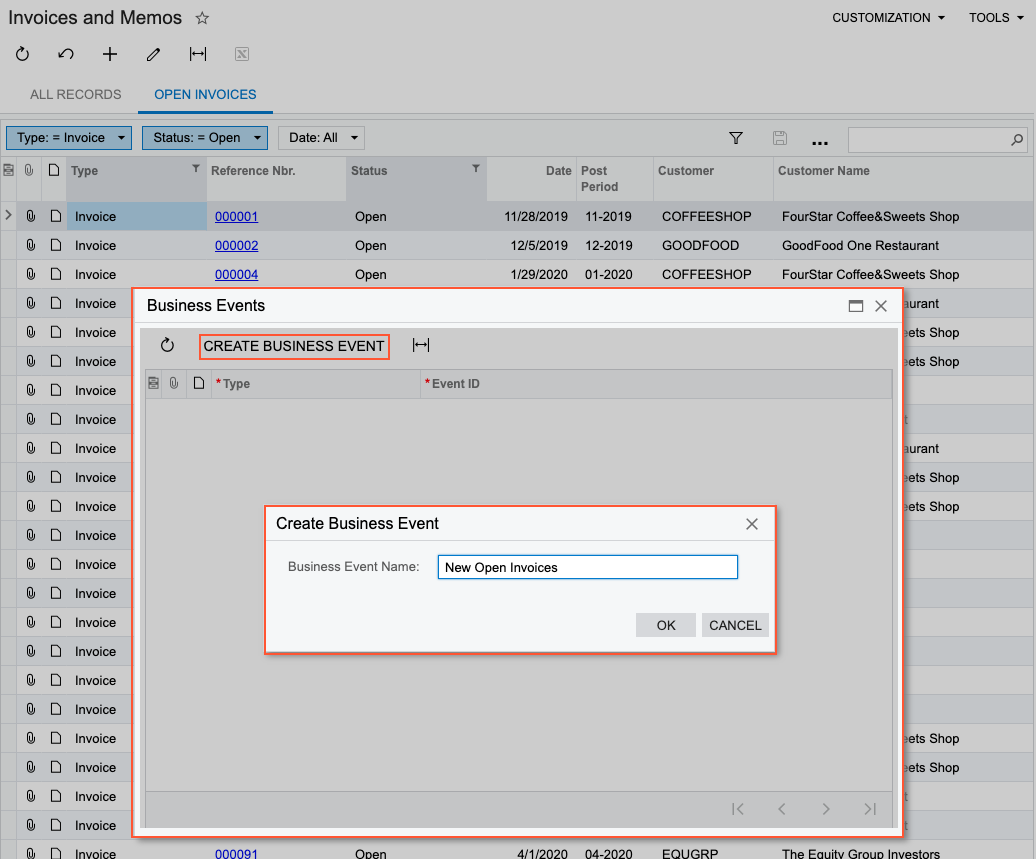Screen dimensions: 1036x859
Task: Open the three-dots more options menu
Action: point(820,139)
